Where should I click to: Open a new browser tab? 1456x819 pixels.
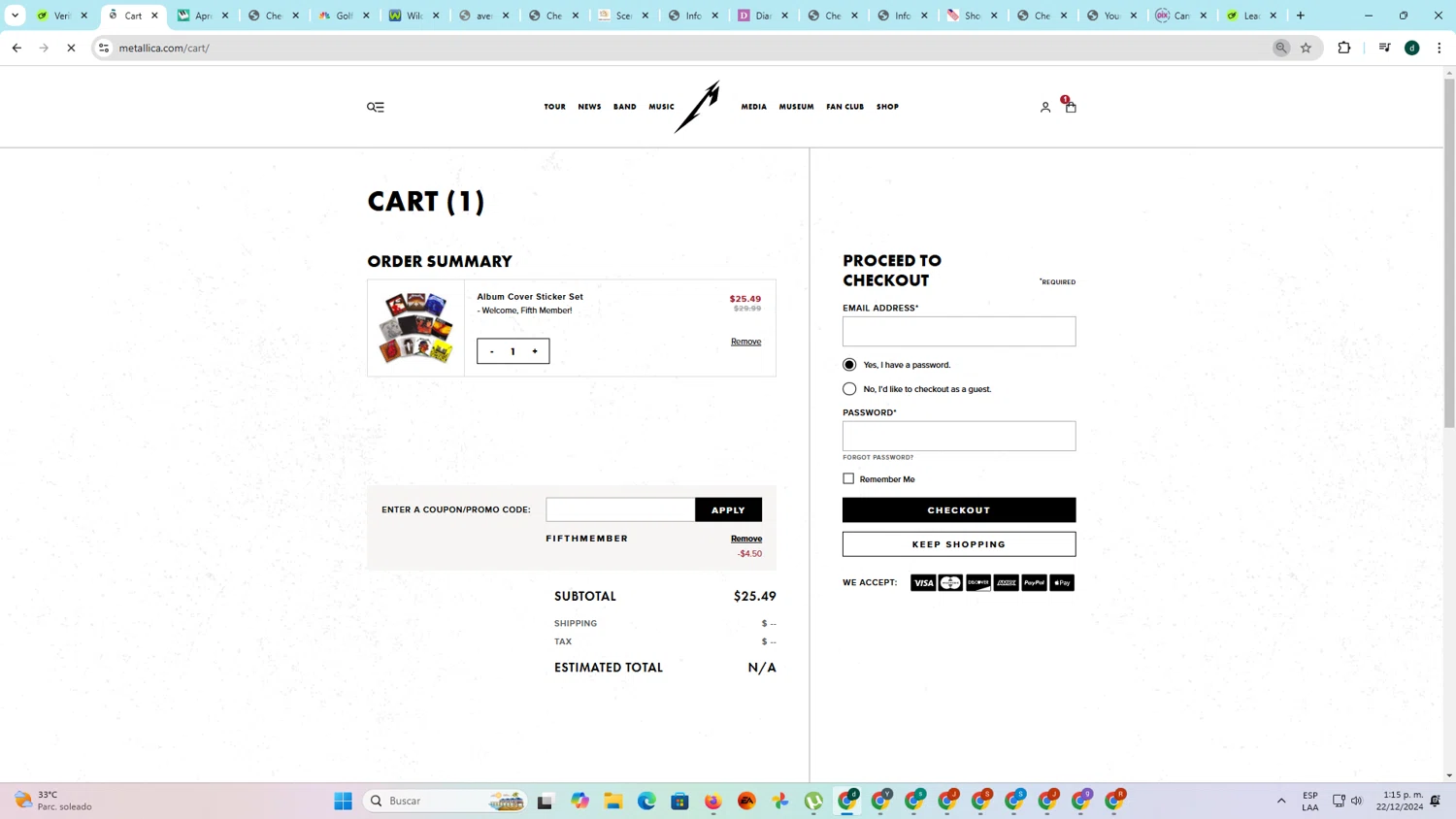pos(1301,16)
